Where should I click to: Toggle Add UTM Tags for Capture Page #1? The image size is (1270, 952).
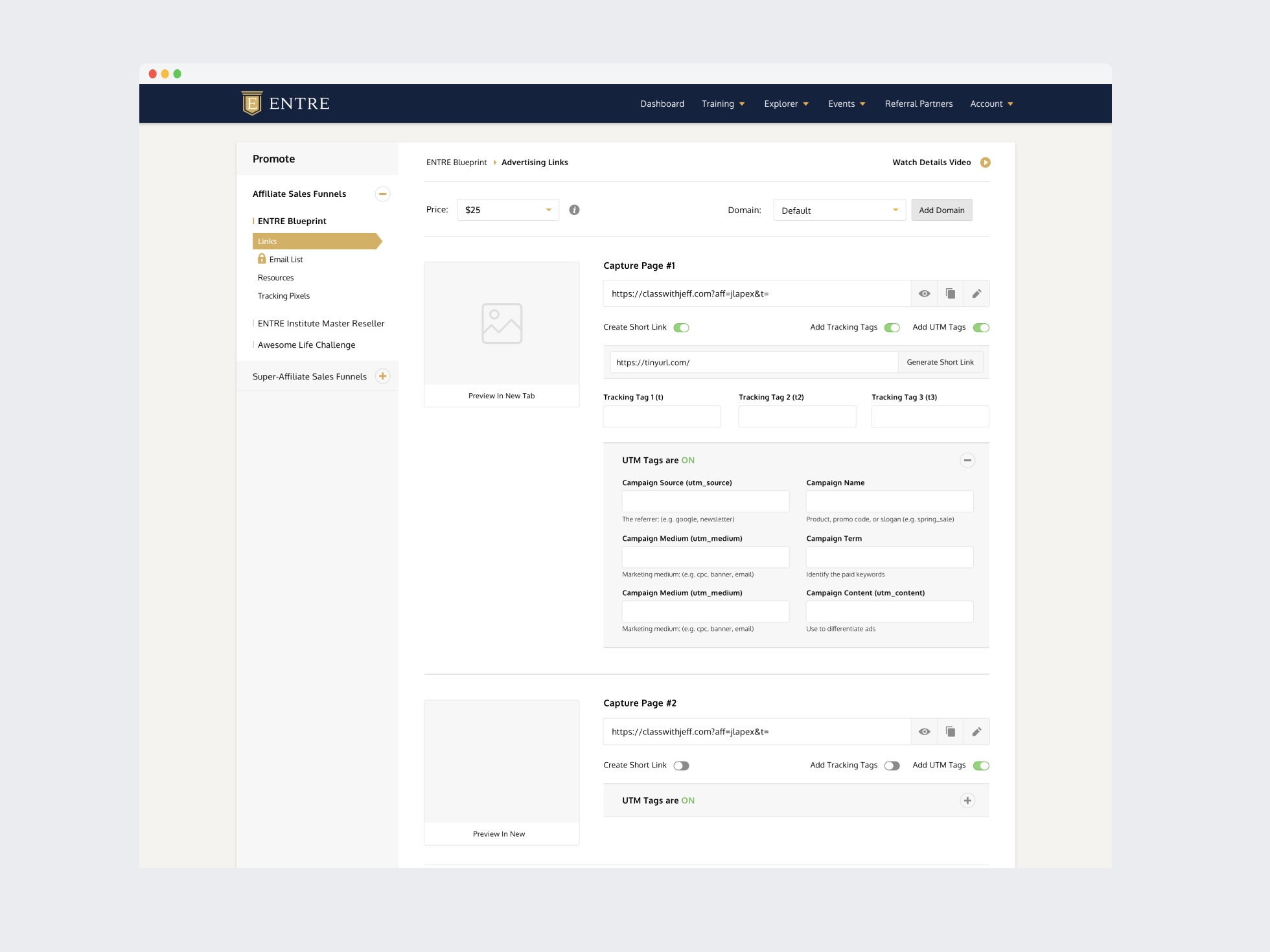(981, 328)
